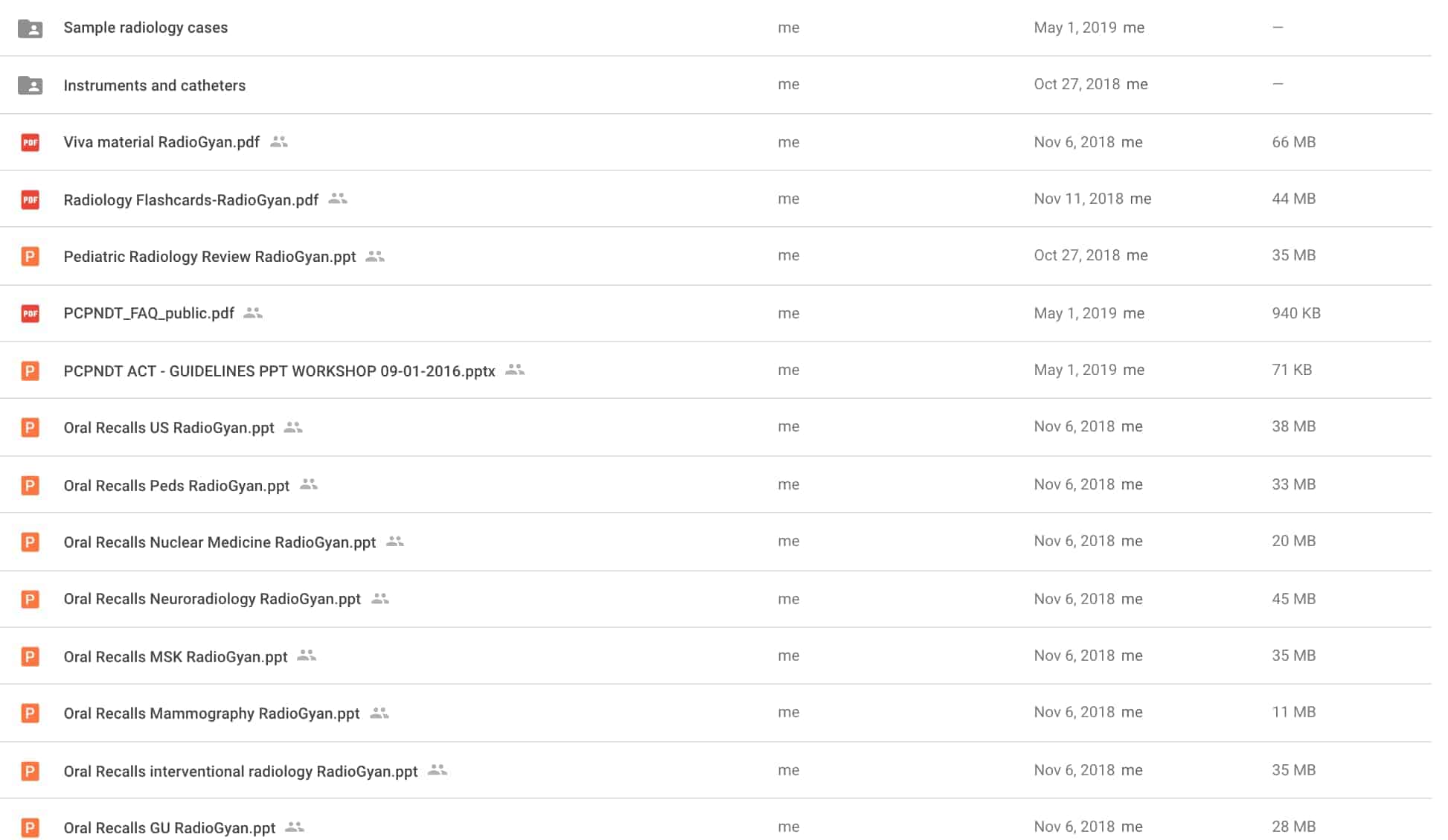
Task: Open the Sample radiology cases shared folder icon
Action: 30,28
